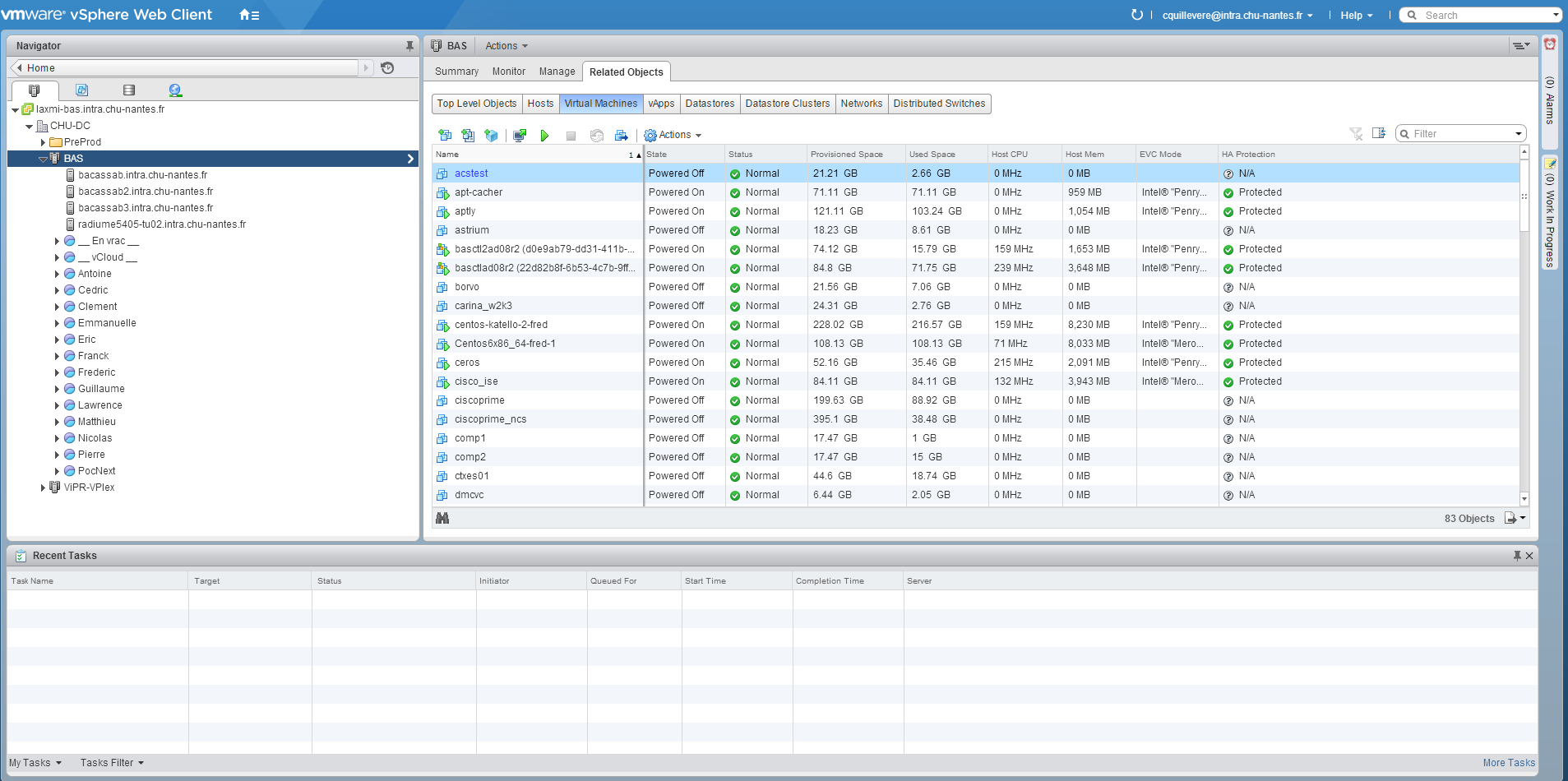Expand the Antoine resource pool
The image size is (1568, 781).
pos(57,274)
